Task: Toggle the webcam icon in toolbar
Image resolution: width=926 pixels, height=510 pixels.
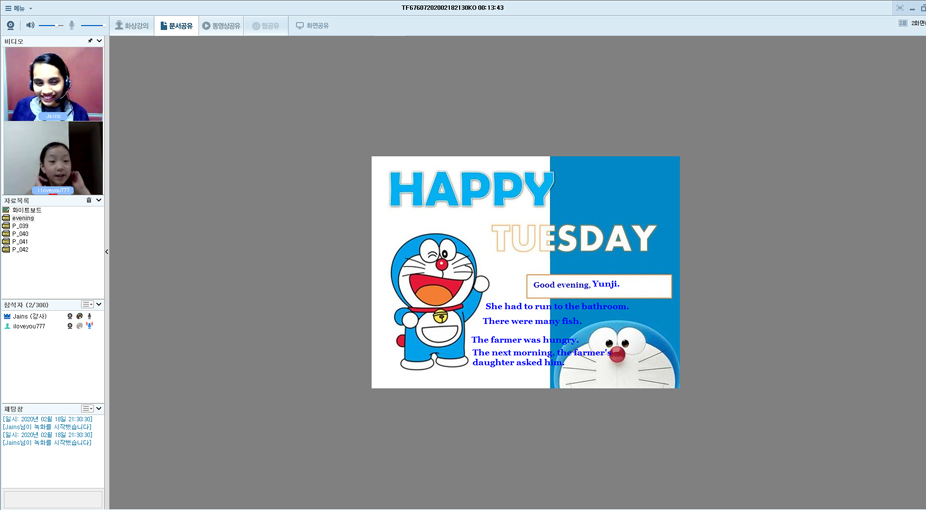Action: (10, 25)
